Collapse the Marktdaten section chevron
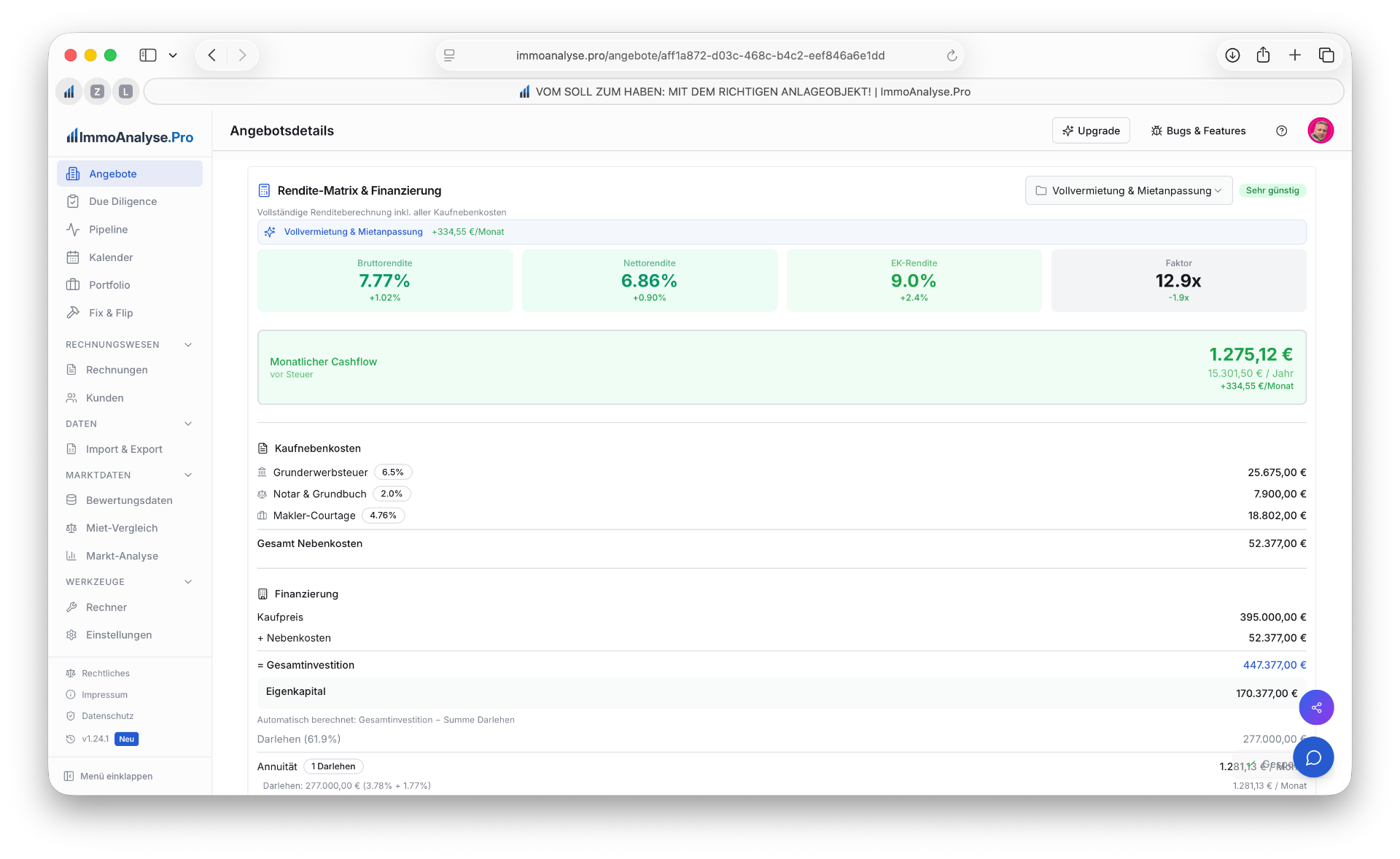The width and height of the screenshot is (1400, 859). (188, 475)
